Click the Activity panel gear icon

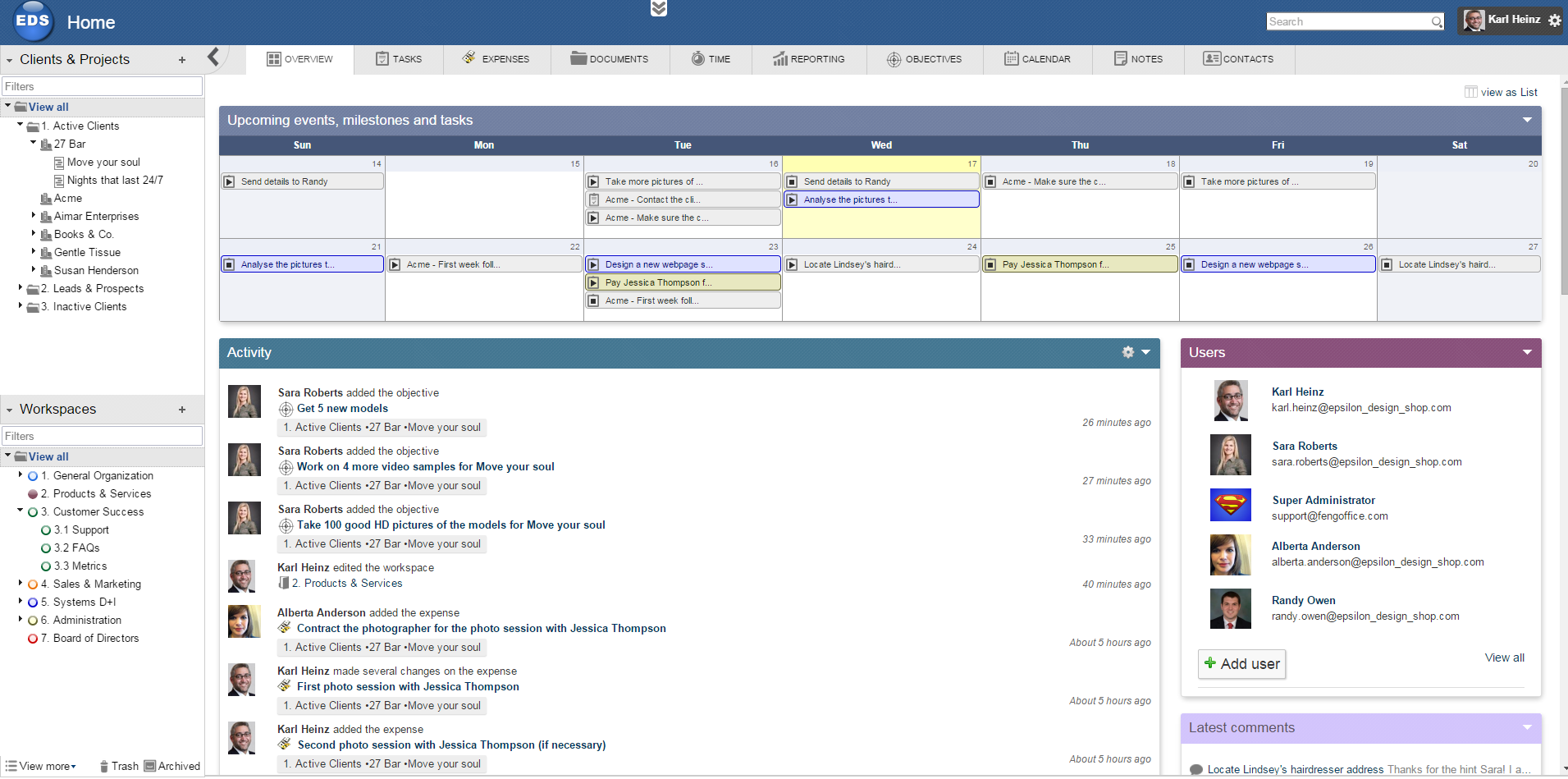point(1128,352)
